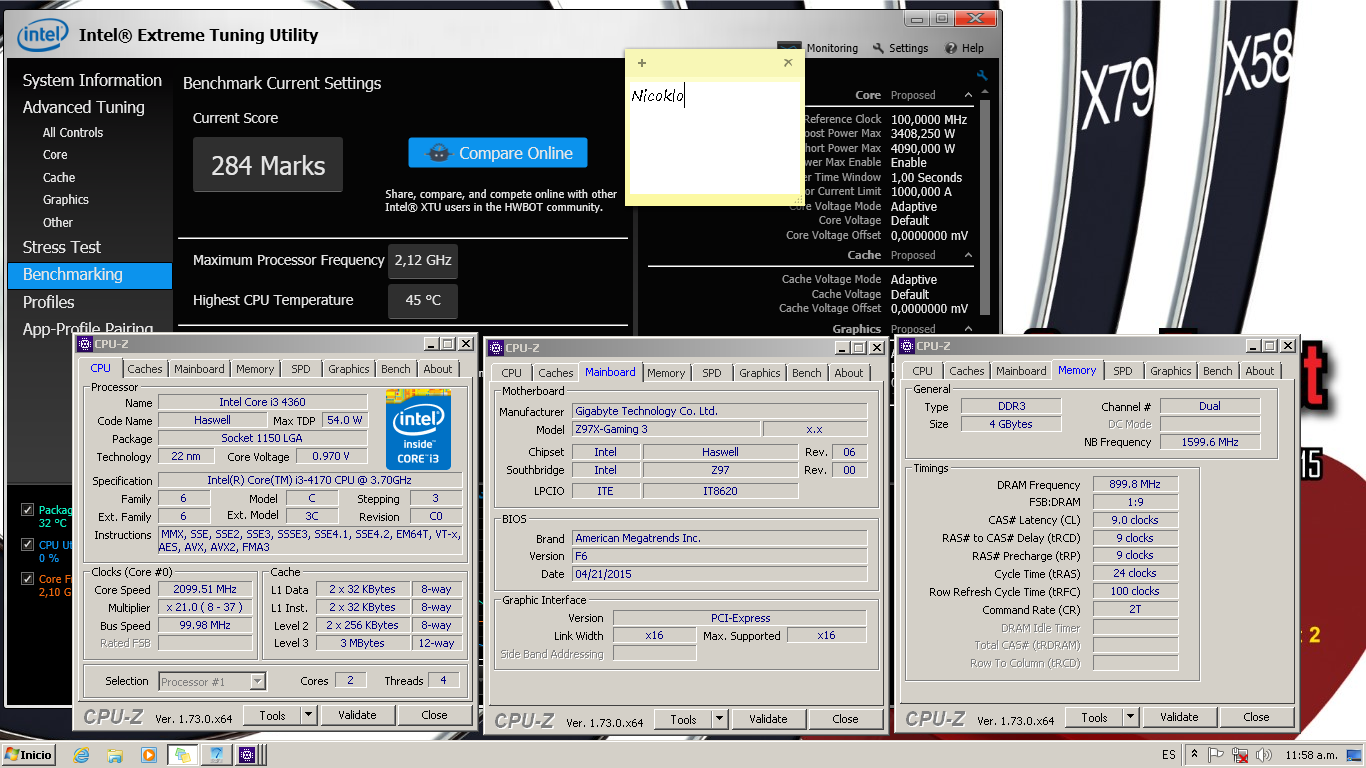Click CPU-Z title icon of Memory window

pos(907,346)
